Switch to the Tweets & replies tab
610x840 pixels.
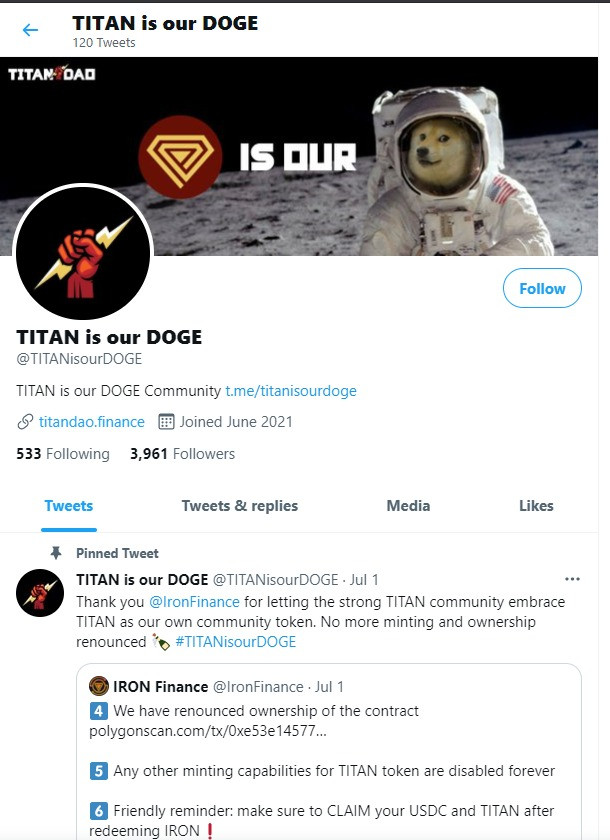240,506
